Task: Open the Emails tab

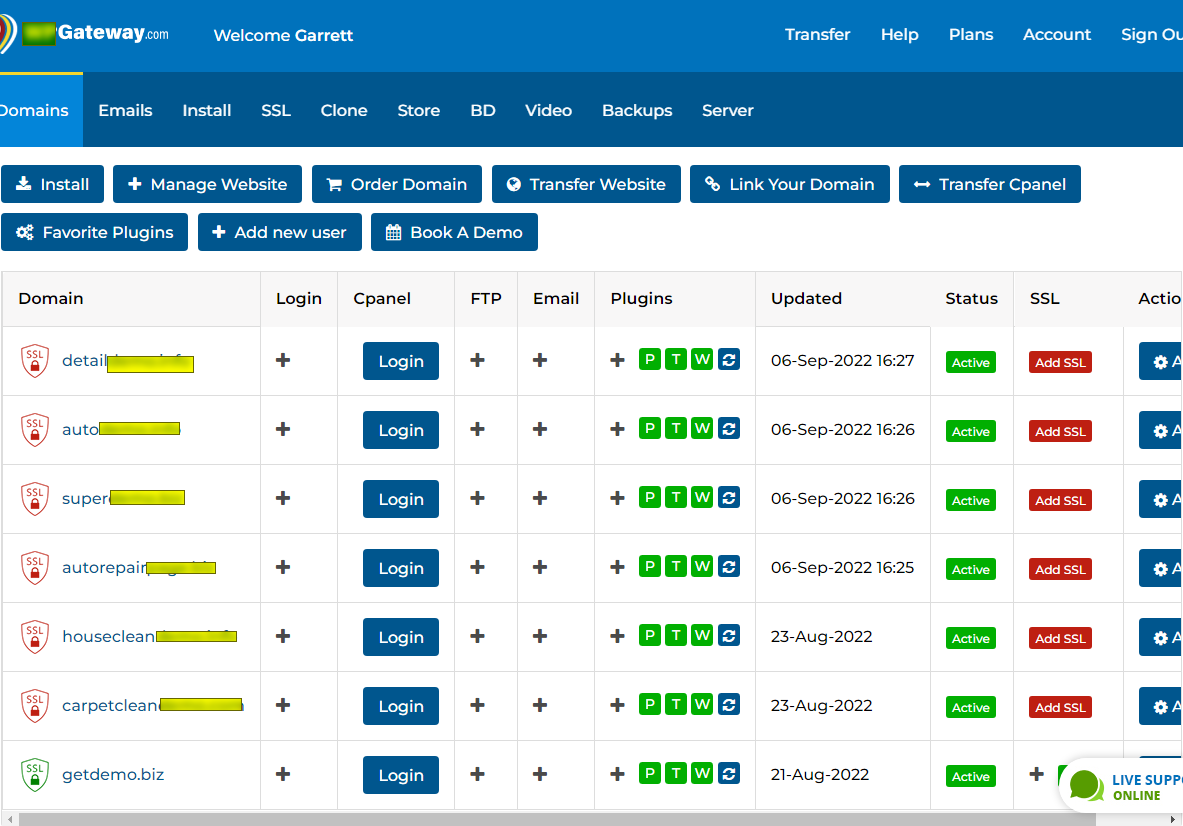Action: [x=125, y=110]
